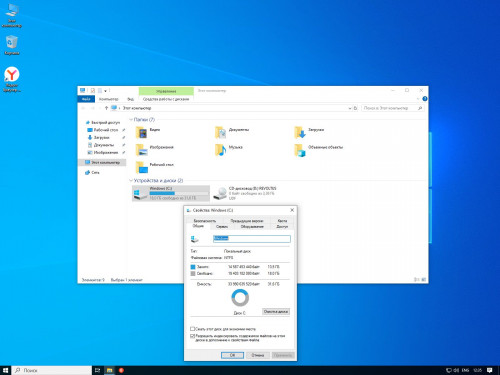Image resolution: width=500 pixels, height=375 pixels.
Task: Refresh the Explorer address bar
Action: click(x=355, y=108)
